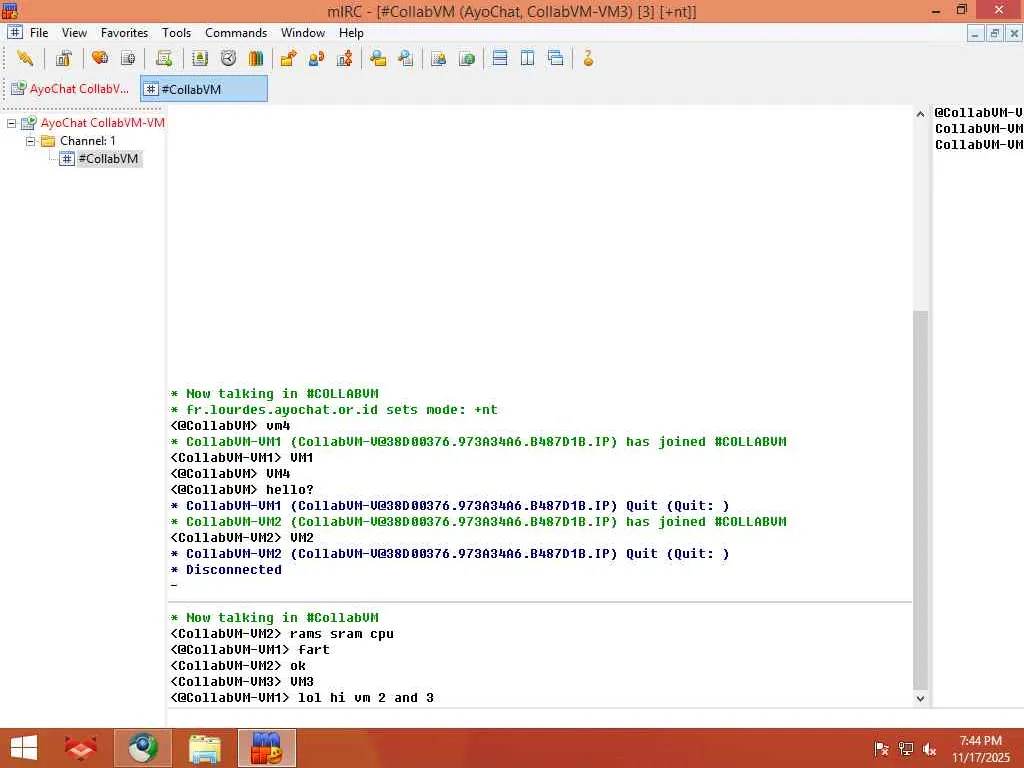Open the Address Book toolbar icon
Viewport: 1024px width, 768px height.
[x=200, y=58]
